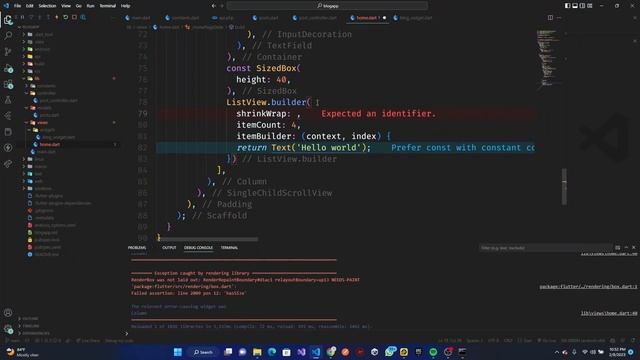This screenshot has height=360, width=640.
Task: Click the editor horizontal scrollbar thumb
Action: tap(208, 239)
